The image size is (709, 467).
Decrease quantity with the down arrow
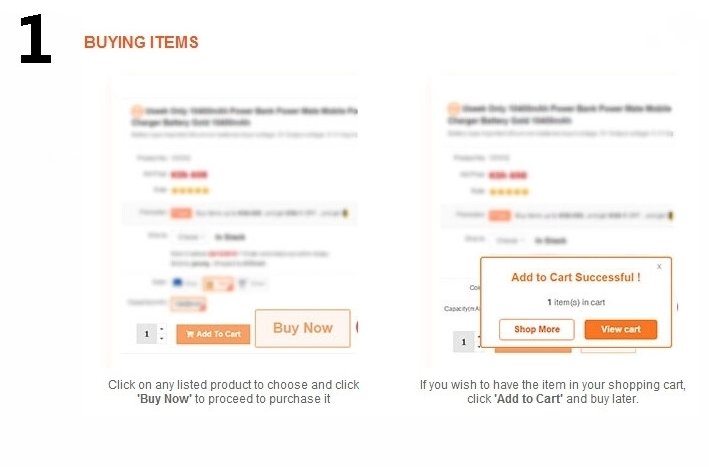pos(161,339)
